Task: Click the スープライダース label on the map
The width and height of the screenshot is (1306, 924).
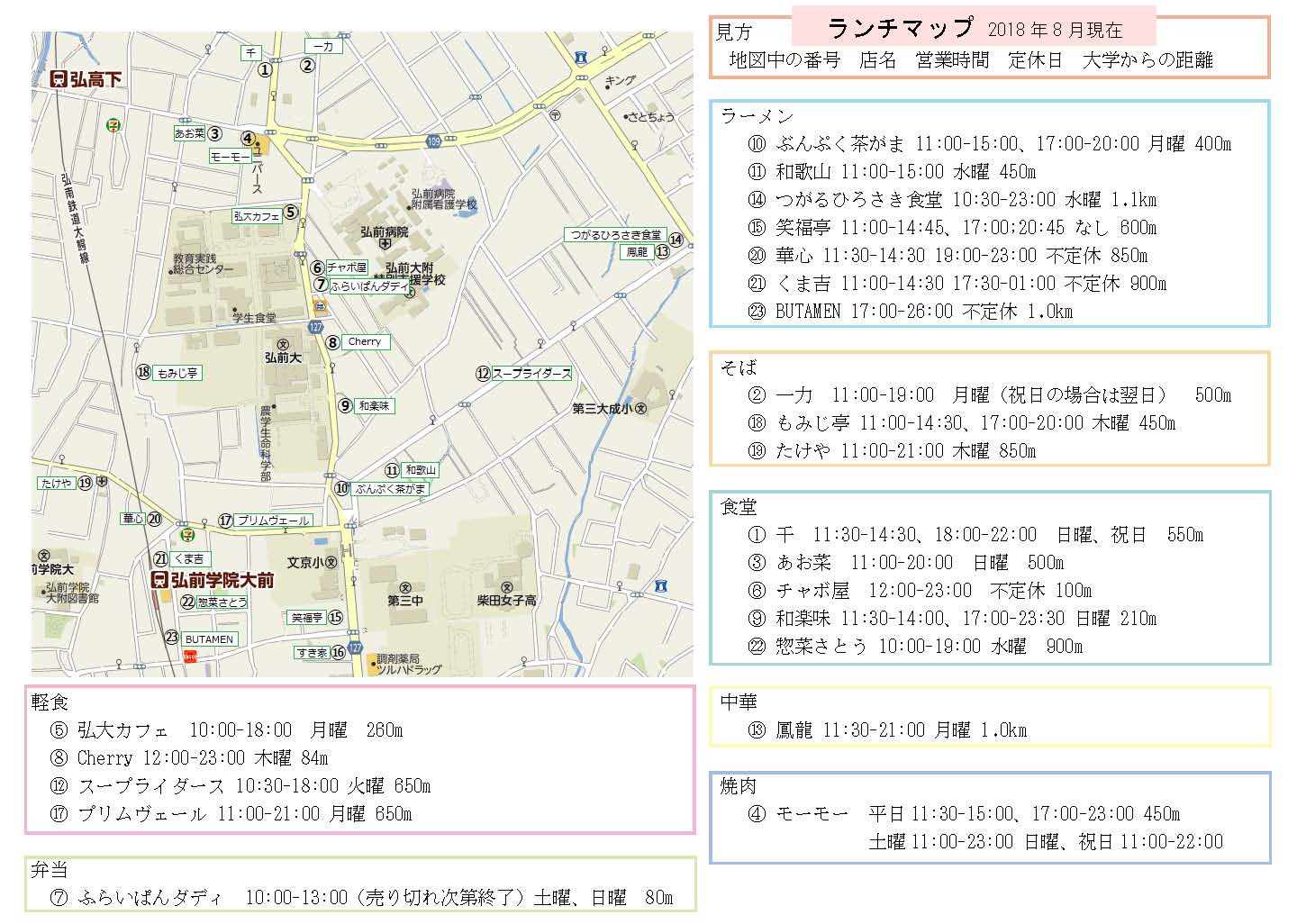Action: 531,373
